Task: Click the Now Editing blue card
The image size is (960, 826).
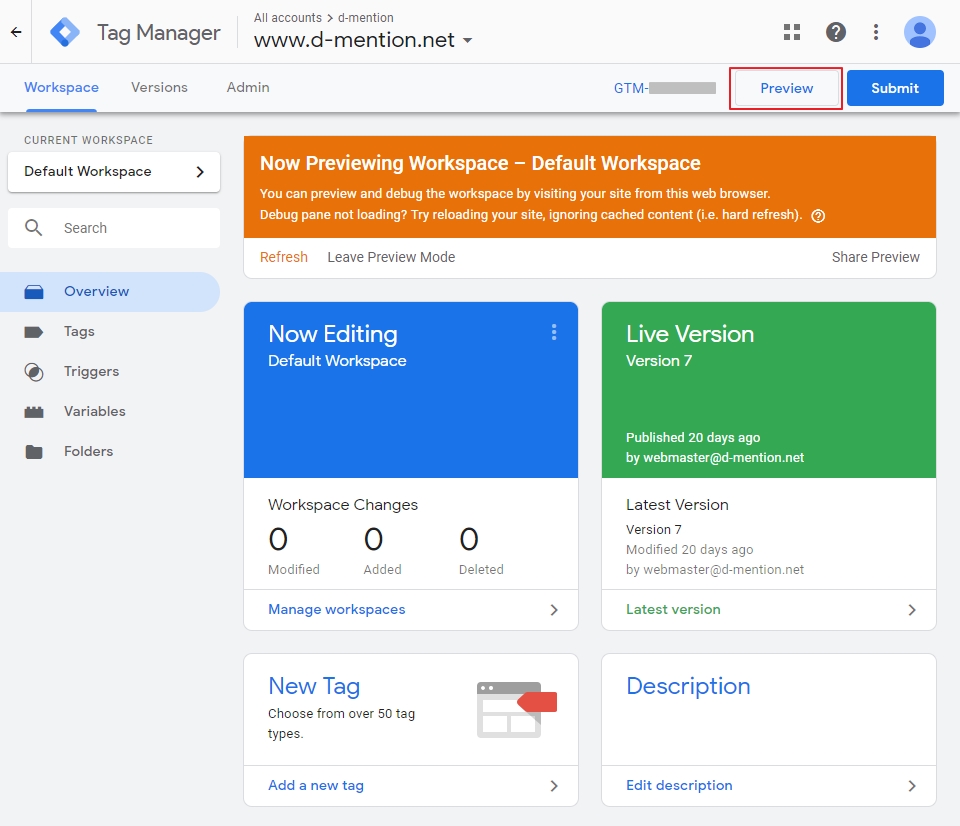Action: 411,389
